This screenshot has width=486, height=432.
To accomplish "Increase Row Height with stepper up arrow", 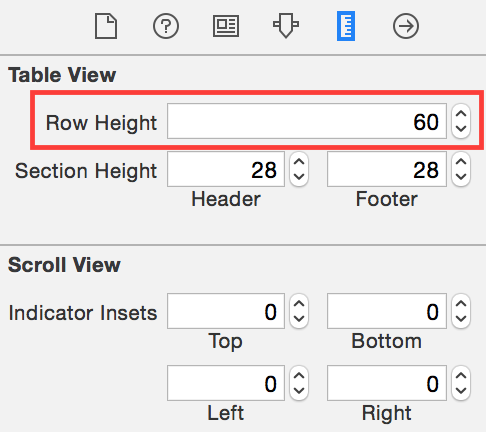I will tap(461, 114).
